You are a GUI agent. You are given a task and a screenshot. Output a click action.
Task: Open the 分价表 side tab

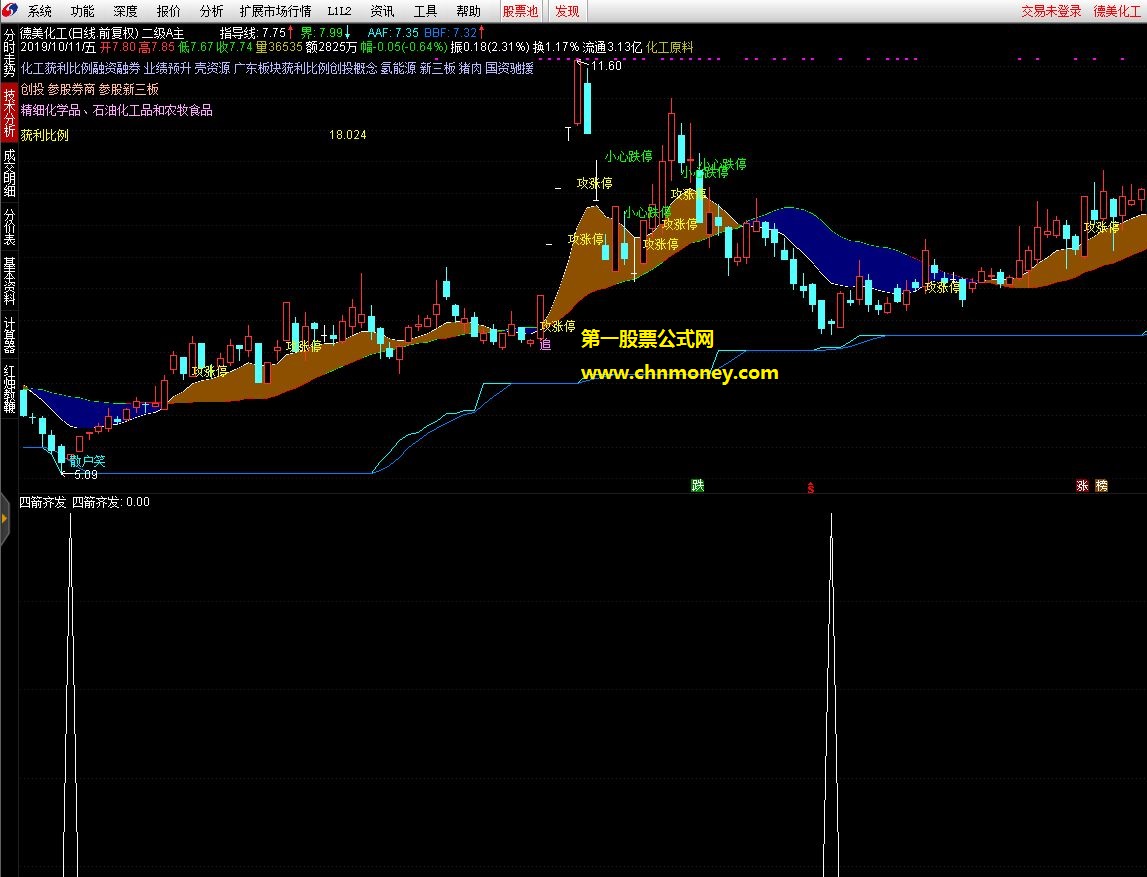tap(10, 227)
